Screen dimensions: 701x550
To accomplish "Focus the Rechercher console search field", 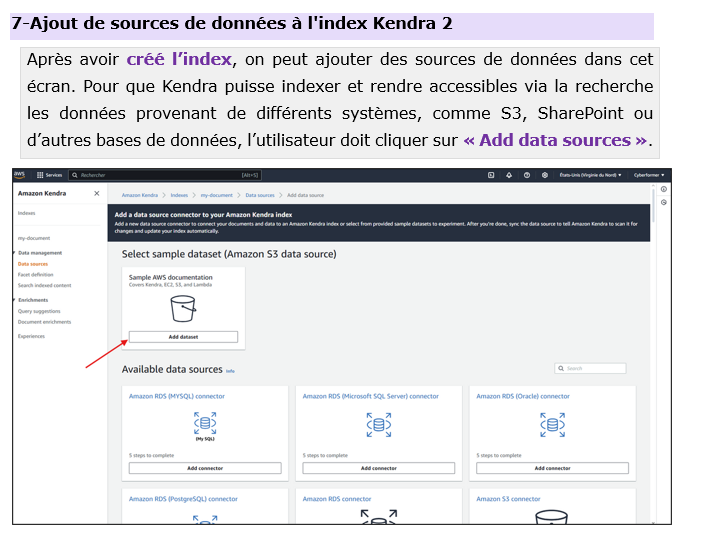I will pos(165,175).
